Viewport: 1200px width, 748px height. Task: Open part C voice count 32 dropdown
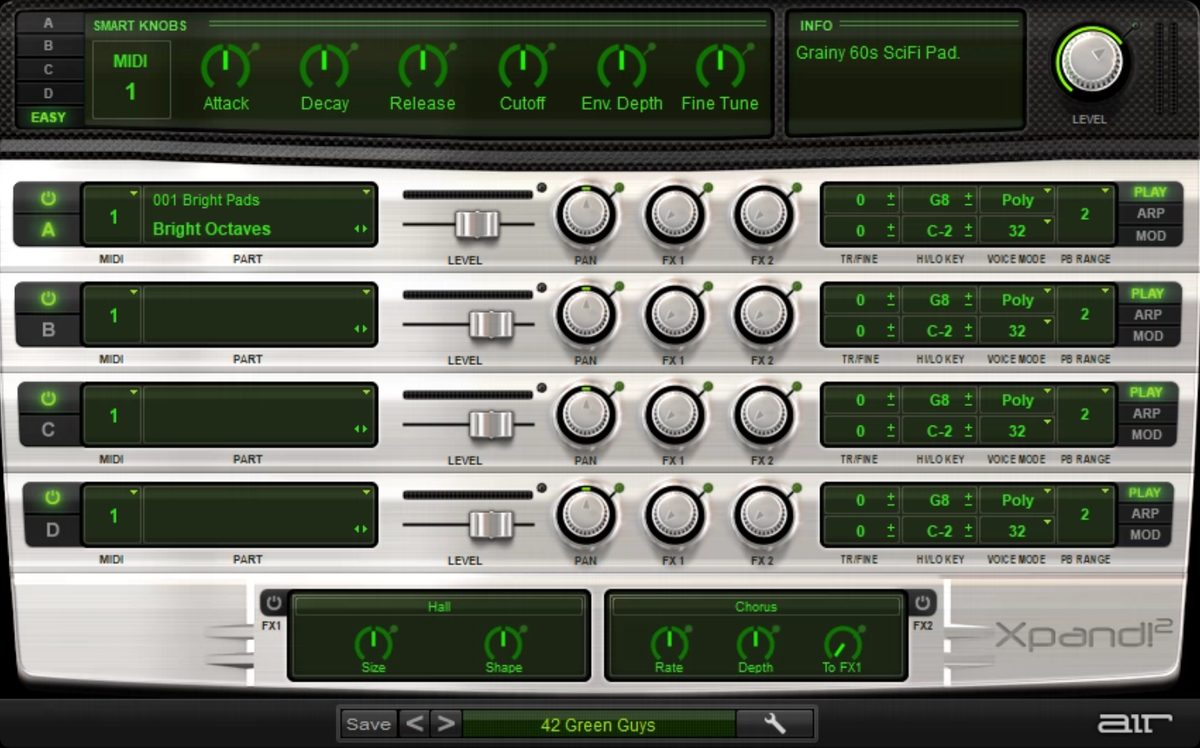[x=1016, y=431]
